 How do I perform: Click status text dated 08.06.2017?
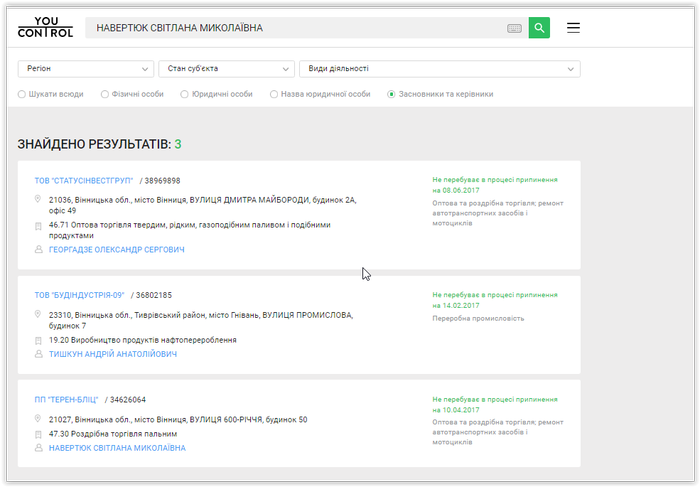point(495,185)
